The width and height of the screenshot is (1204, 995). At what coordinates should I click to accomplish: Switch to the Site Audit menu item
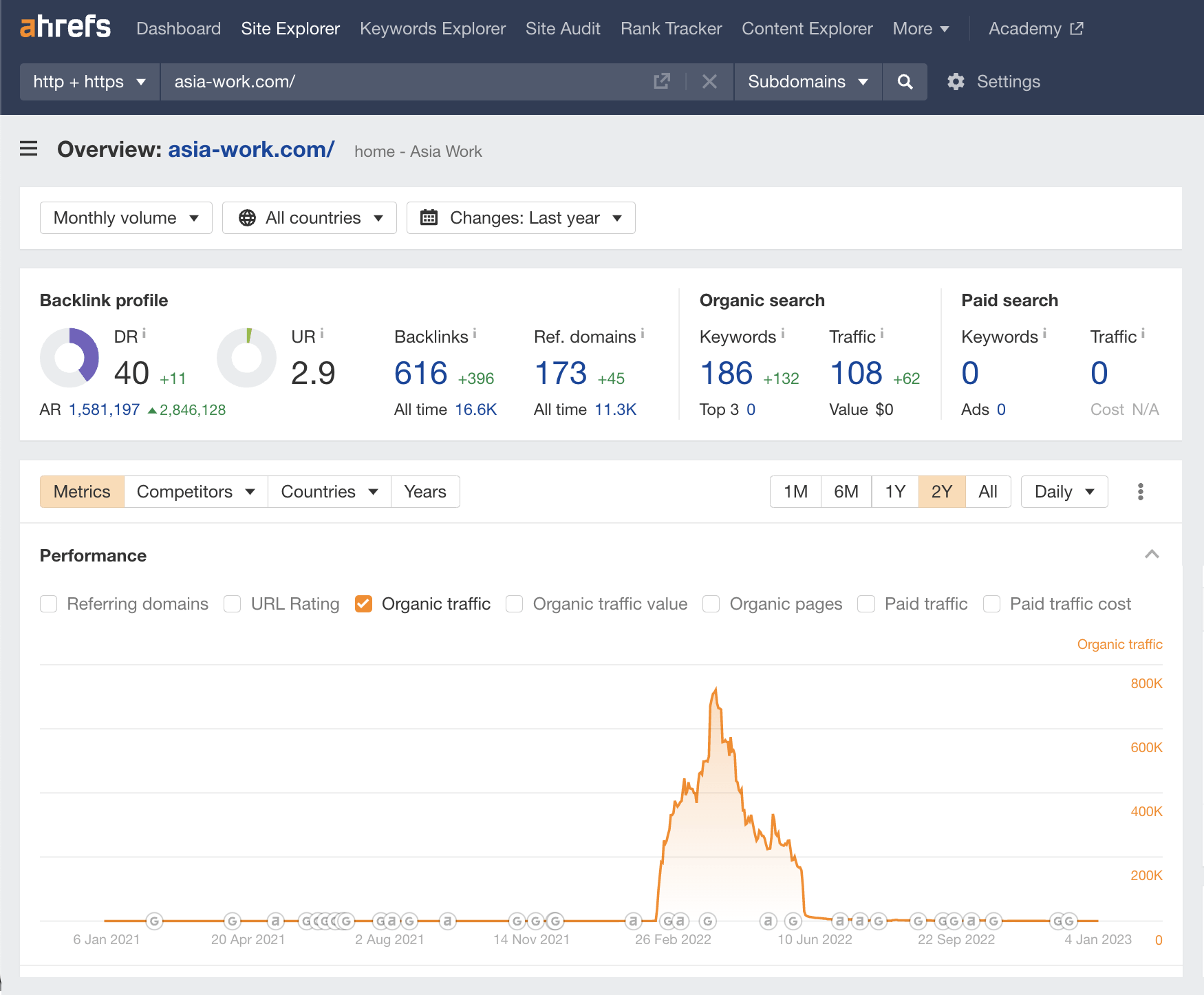563,28
